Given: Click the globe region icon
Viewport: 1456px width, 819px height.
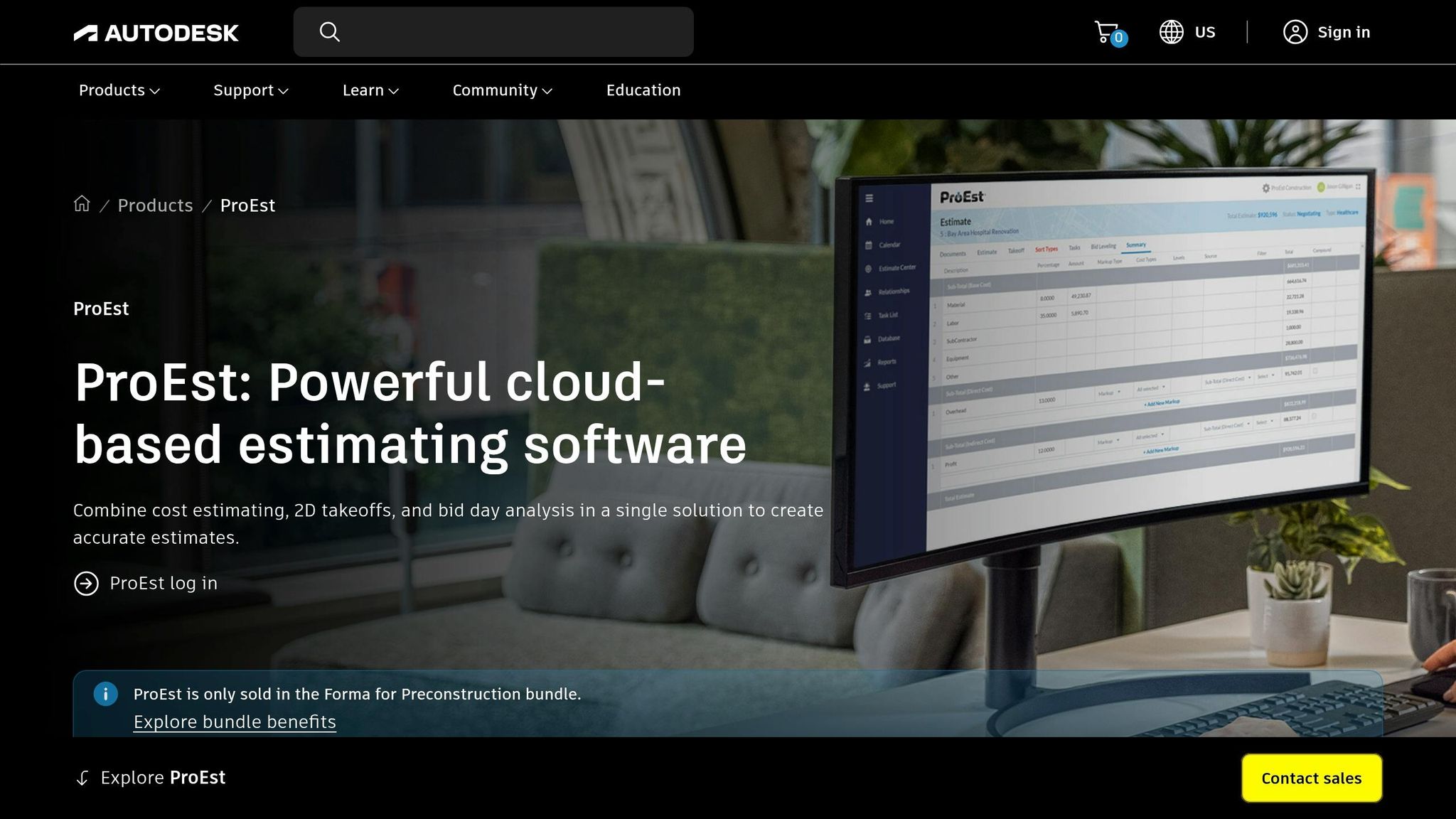Looking at the screenshot, I should point(1171,32).
